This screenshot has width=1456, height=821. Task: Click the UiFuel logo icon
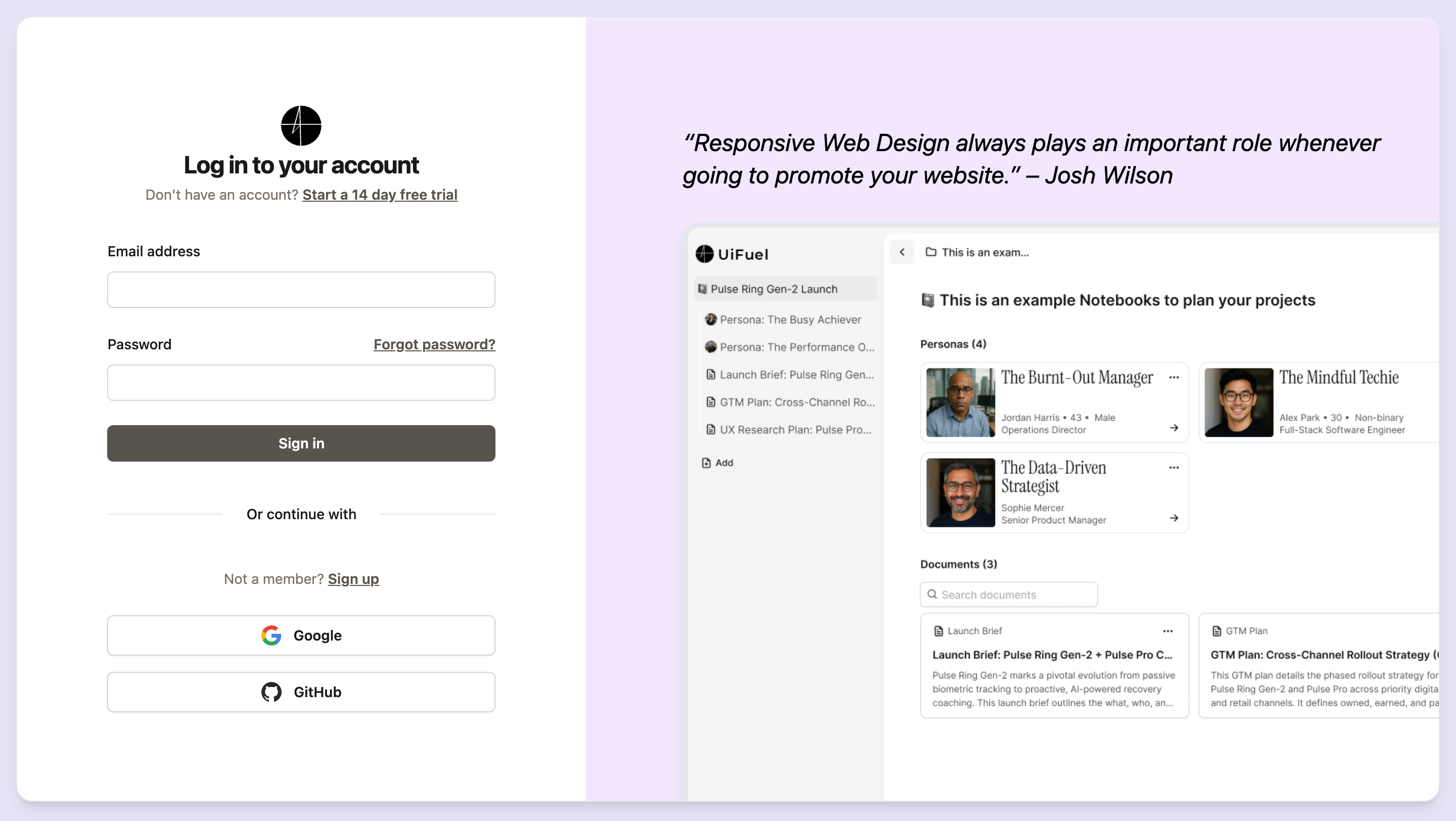tap(704, 254)
